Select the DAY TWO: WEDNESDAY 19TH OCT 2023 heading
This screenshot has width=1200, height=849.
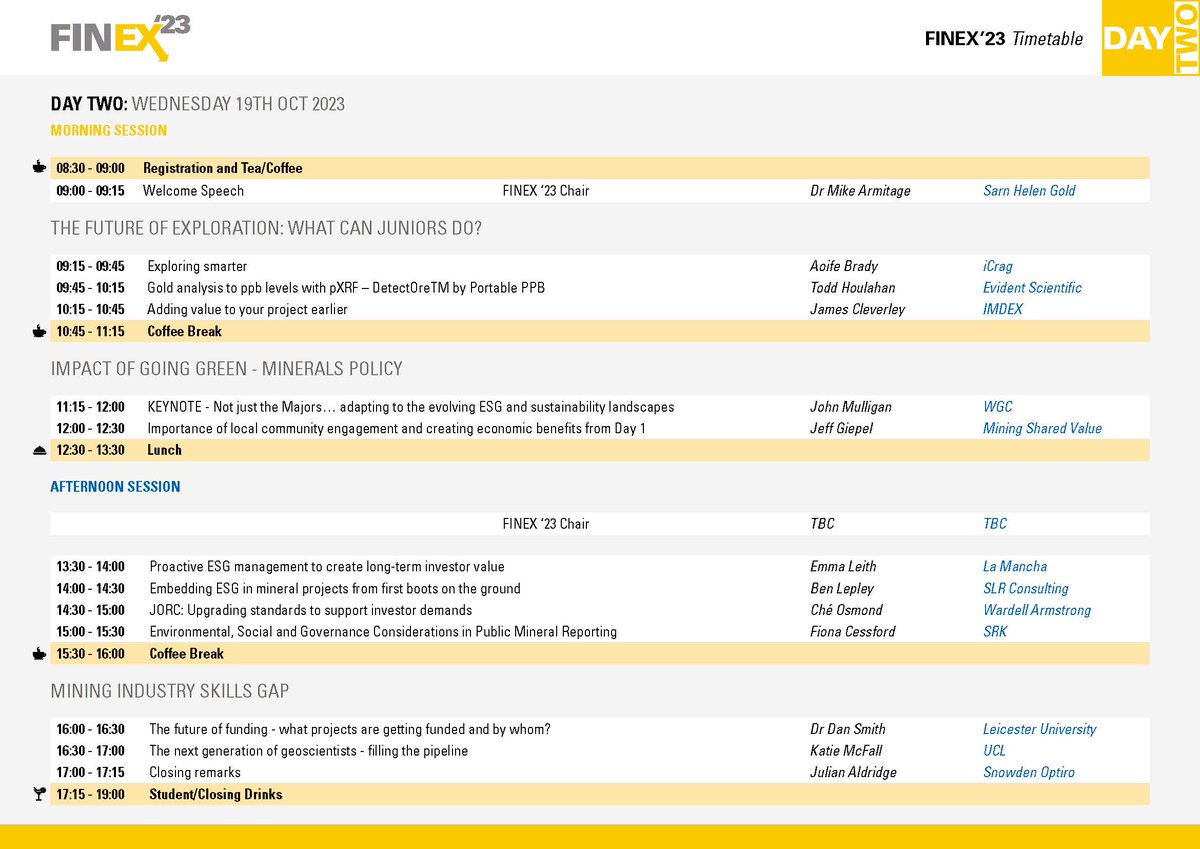198,104
